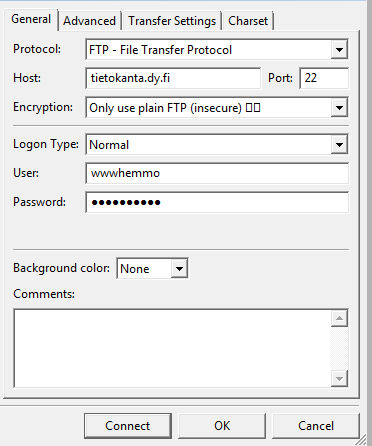Viewport: 372px width, 446px height.
Task: Click the Comments scrollbar down arrow
Action: (339, 379)
